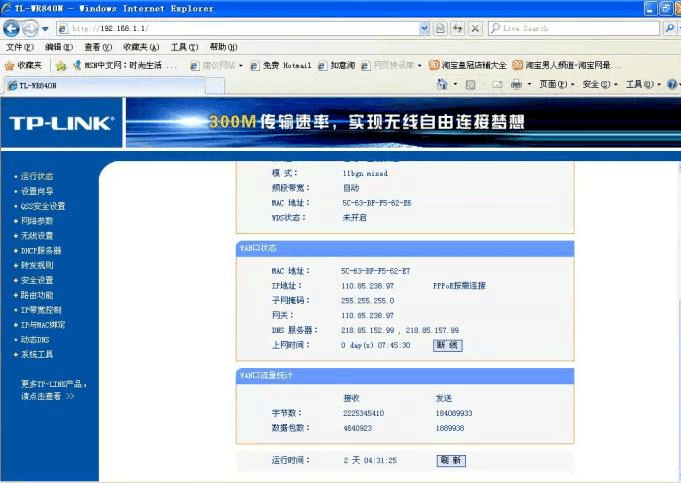
Task: Click the Home icon in command bar
Action: [442, 85]
